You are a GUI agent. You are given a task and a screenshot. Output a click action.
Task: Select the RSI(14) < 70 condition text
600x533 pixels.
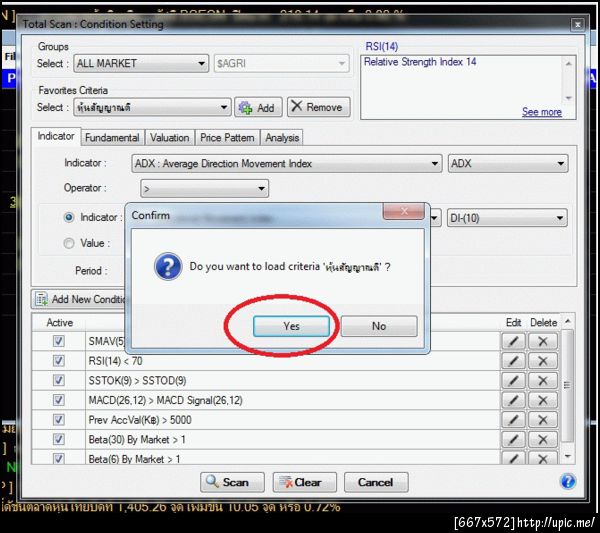click(115, 361)
